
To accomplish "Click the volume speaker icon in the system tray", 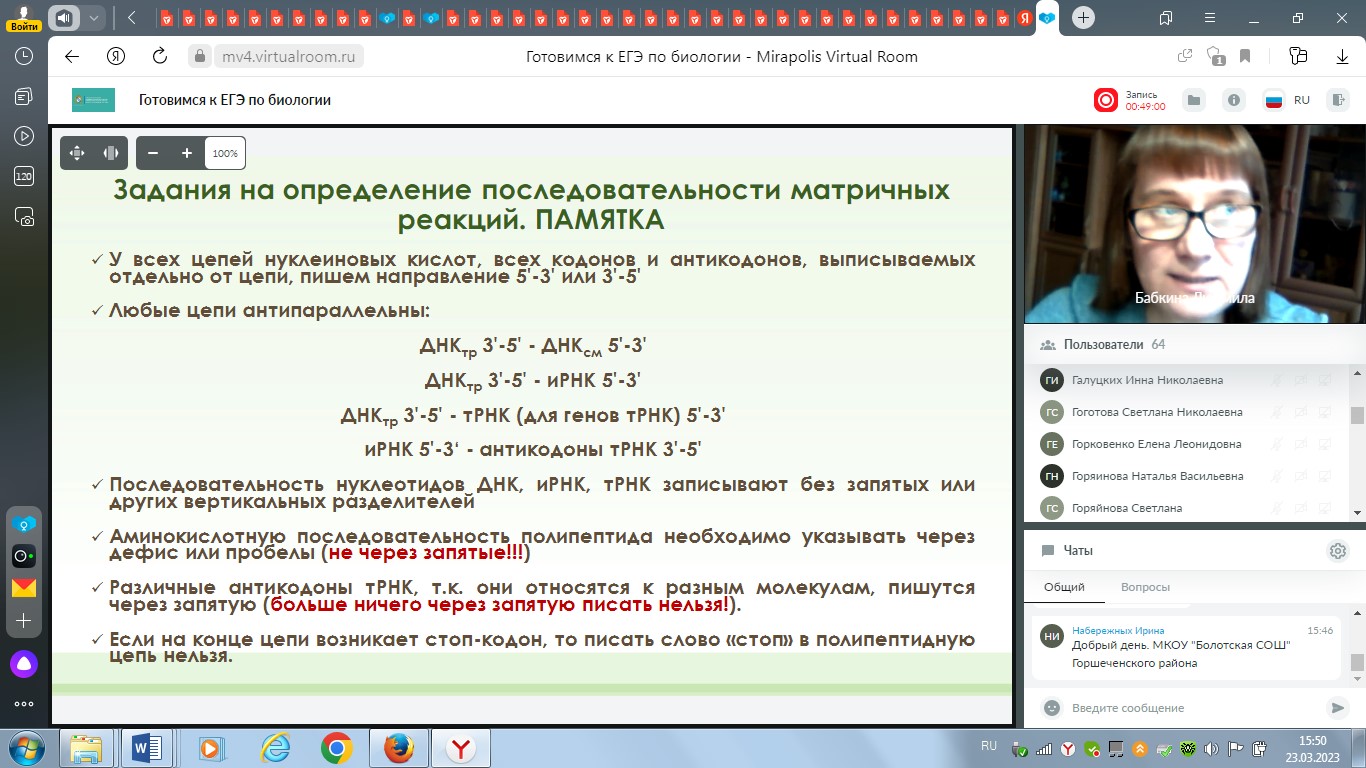I will [x=1211, y=748].
